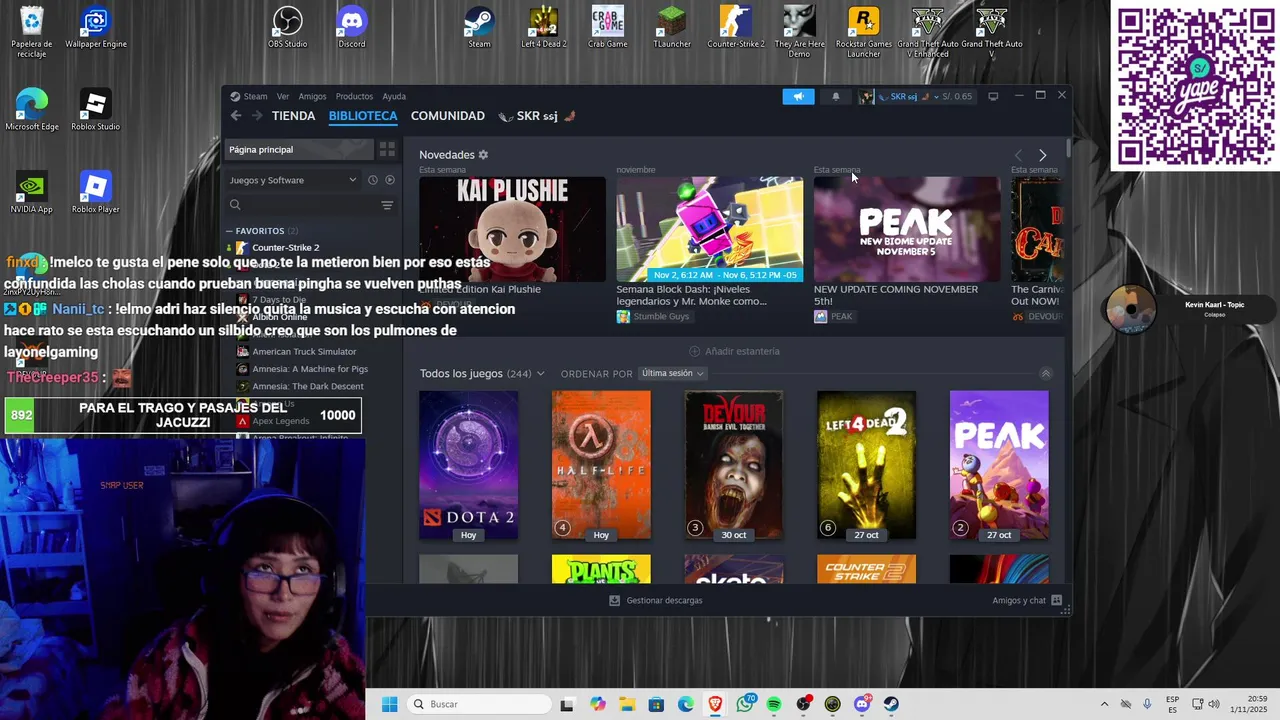
Task: Open Steam announcements megaphone button
Action: [798, 96]
